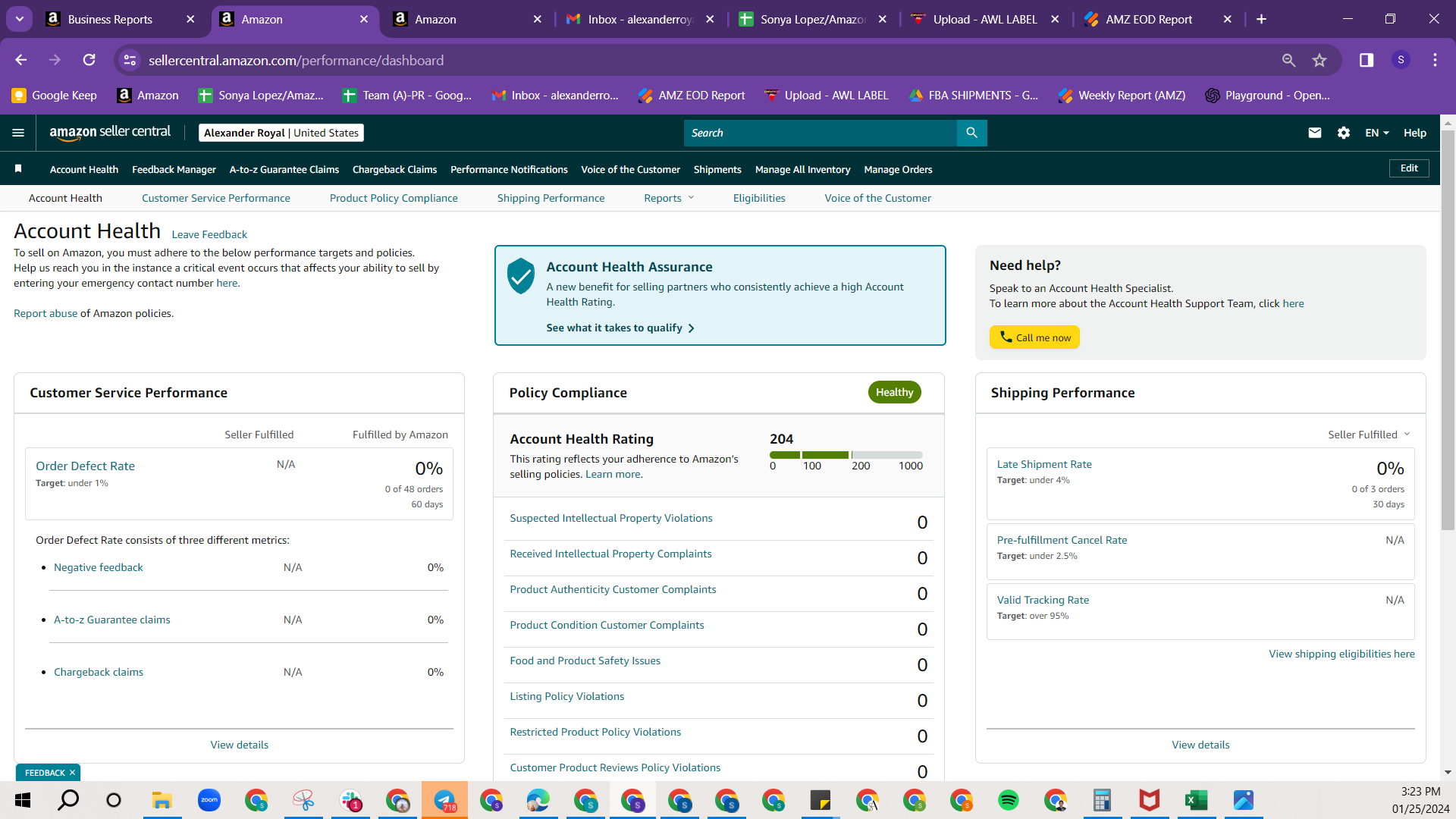This screenshot has height=819, width=1456.
Task: Open Valid Tracking Rate link
Action: (1043, 600)
